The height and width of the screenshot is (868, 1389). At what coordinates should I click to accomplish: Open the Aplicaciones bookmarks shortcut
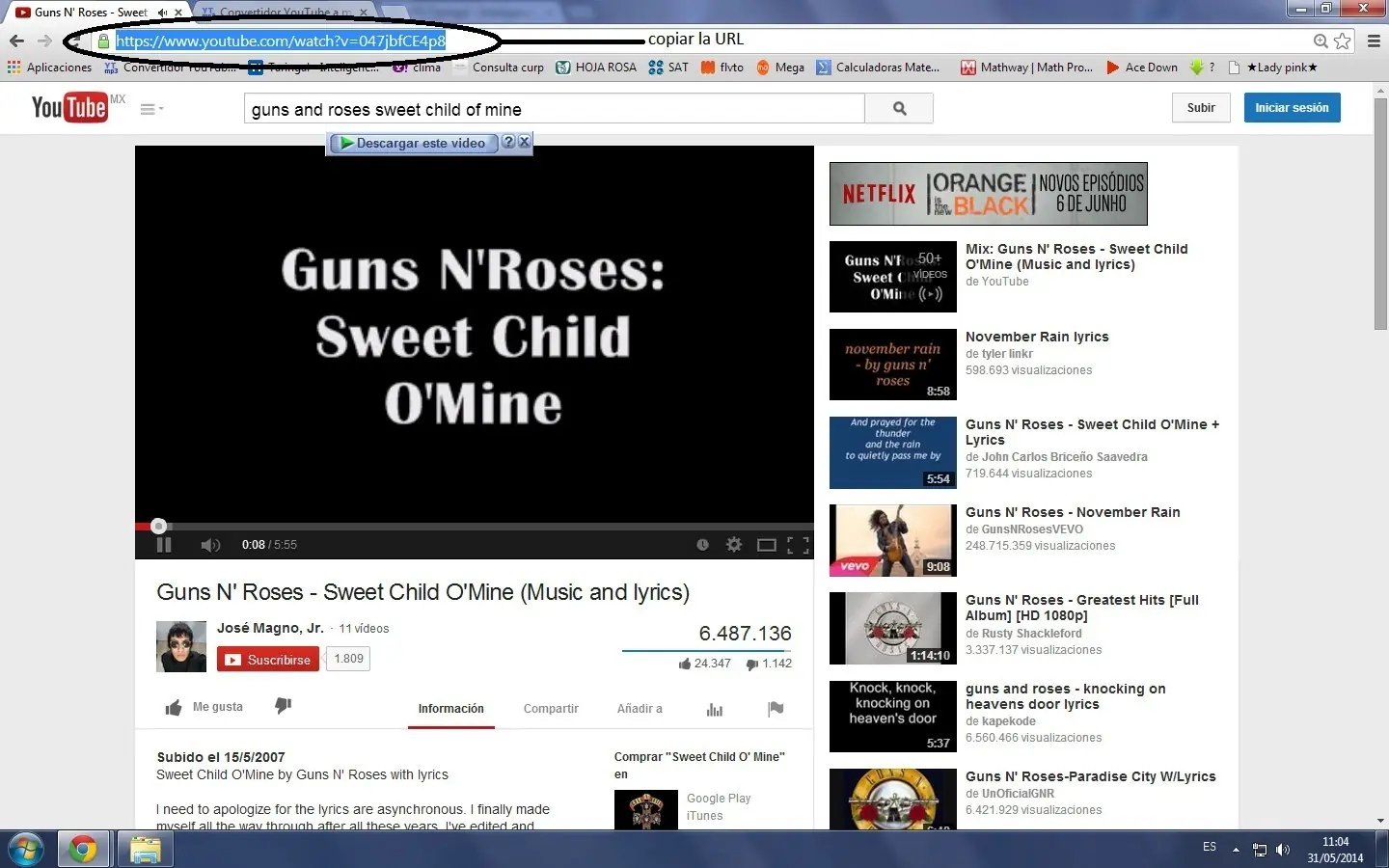coord(49,68)
